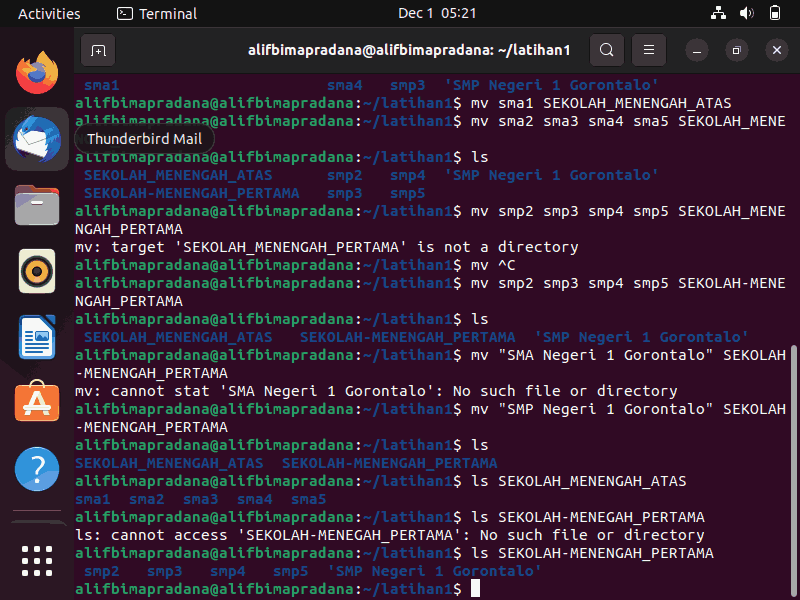Image resolution: width=800 pixels, height=600 pixels.
Task: Click the 'ls SEKOLAH_MENENGAH_ATAS' command
Action: tap(579, 481)
